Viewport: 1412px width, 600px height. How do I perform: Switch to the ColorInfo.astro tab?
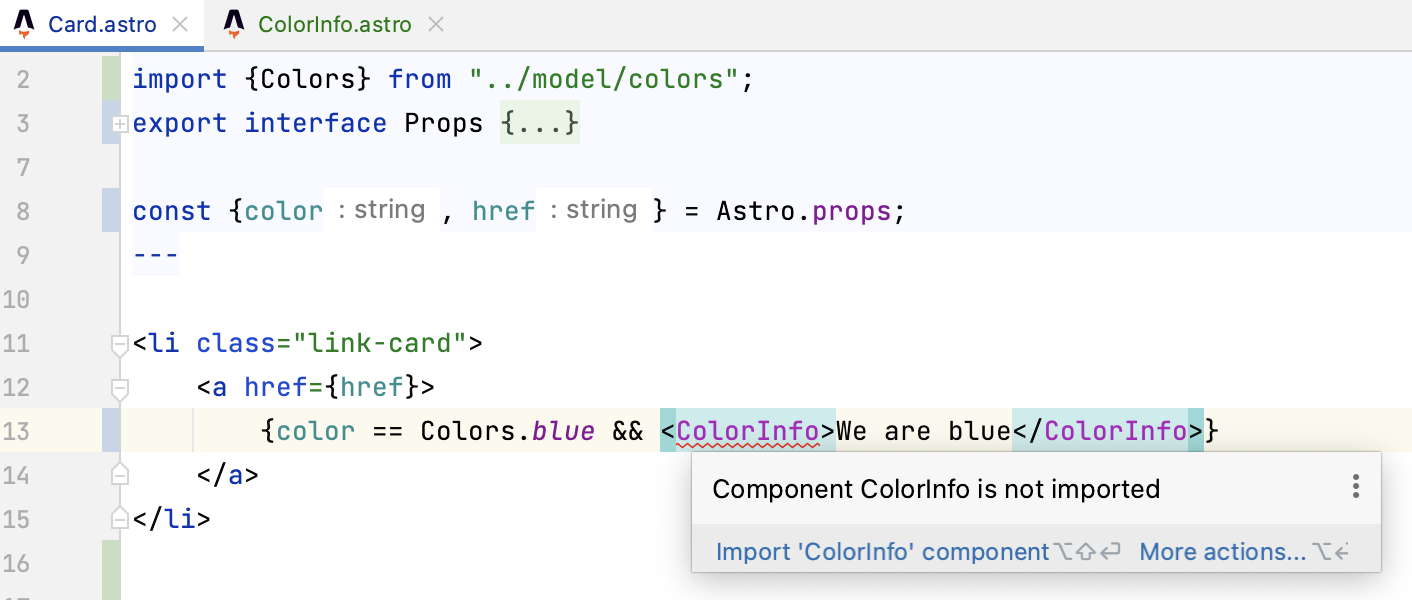(334, 25)
